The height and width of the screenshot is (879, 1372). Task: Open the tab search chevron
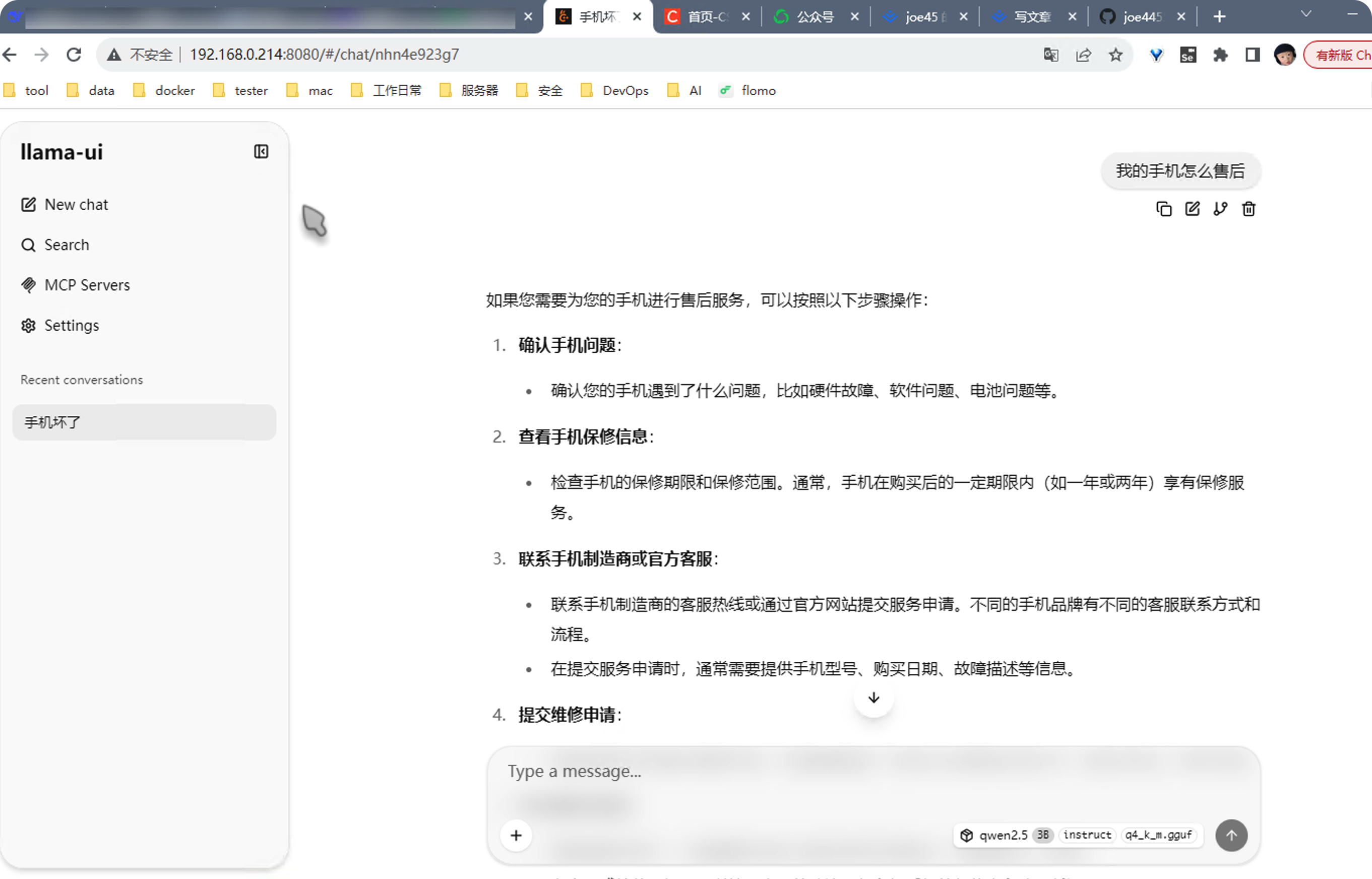coord(1306,14)
